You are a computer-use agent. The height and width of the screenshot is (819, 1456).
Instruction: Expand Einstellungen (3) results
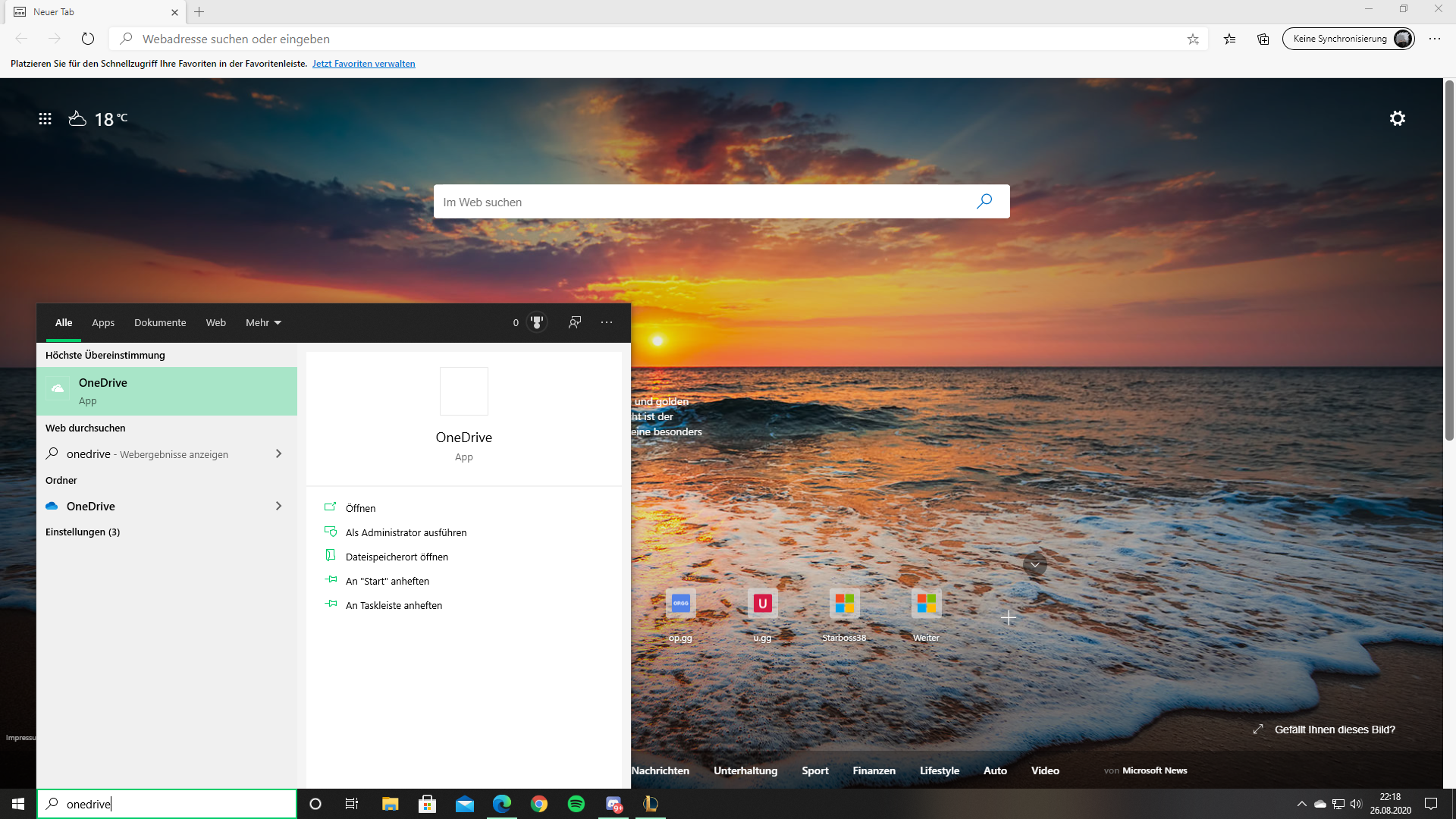pyautogui.click(x=83, y=532)
